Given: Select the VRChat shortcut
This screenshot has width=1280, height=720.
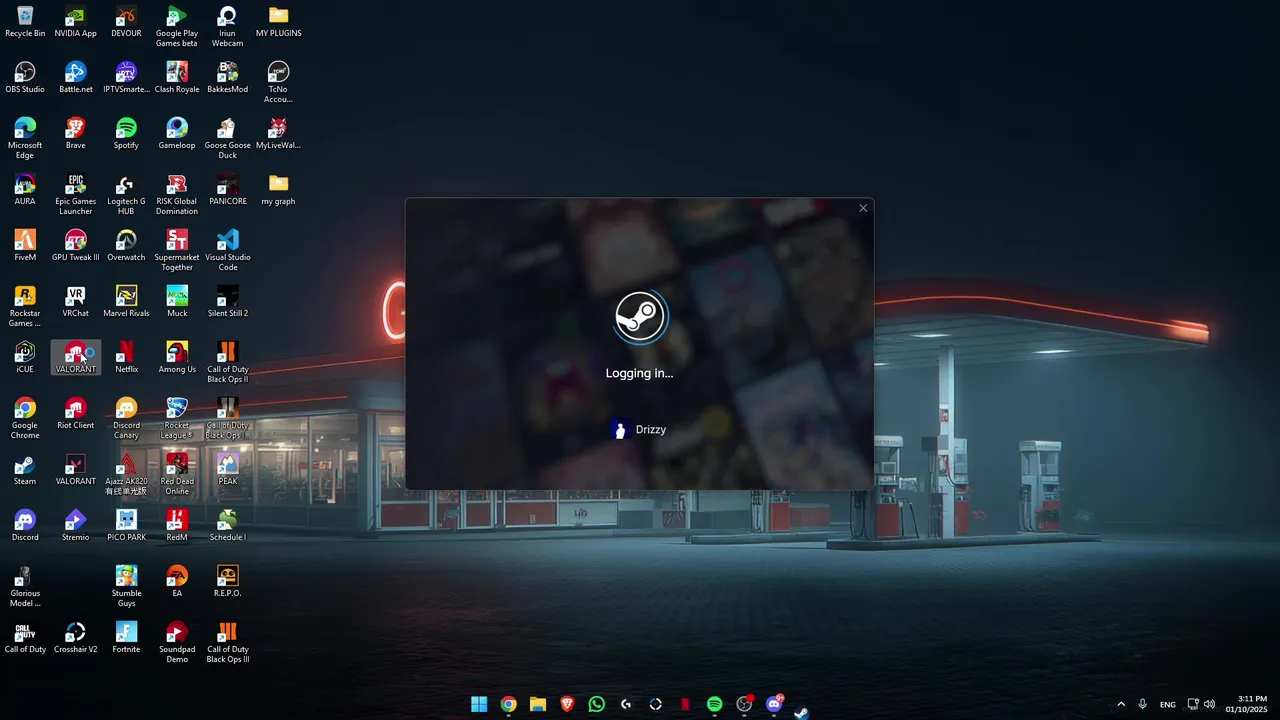Looking at the screenshot, I should [76, 302].
